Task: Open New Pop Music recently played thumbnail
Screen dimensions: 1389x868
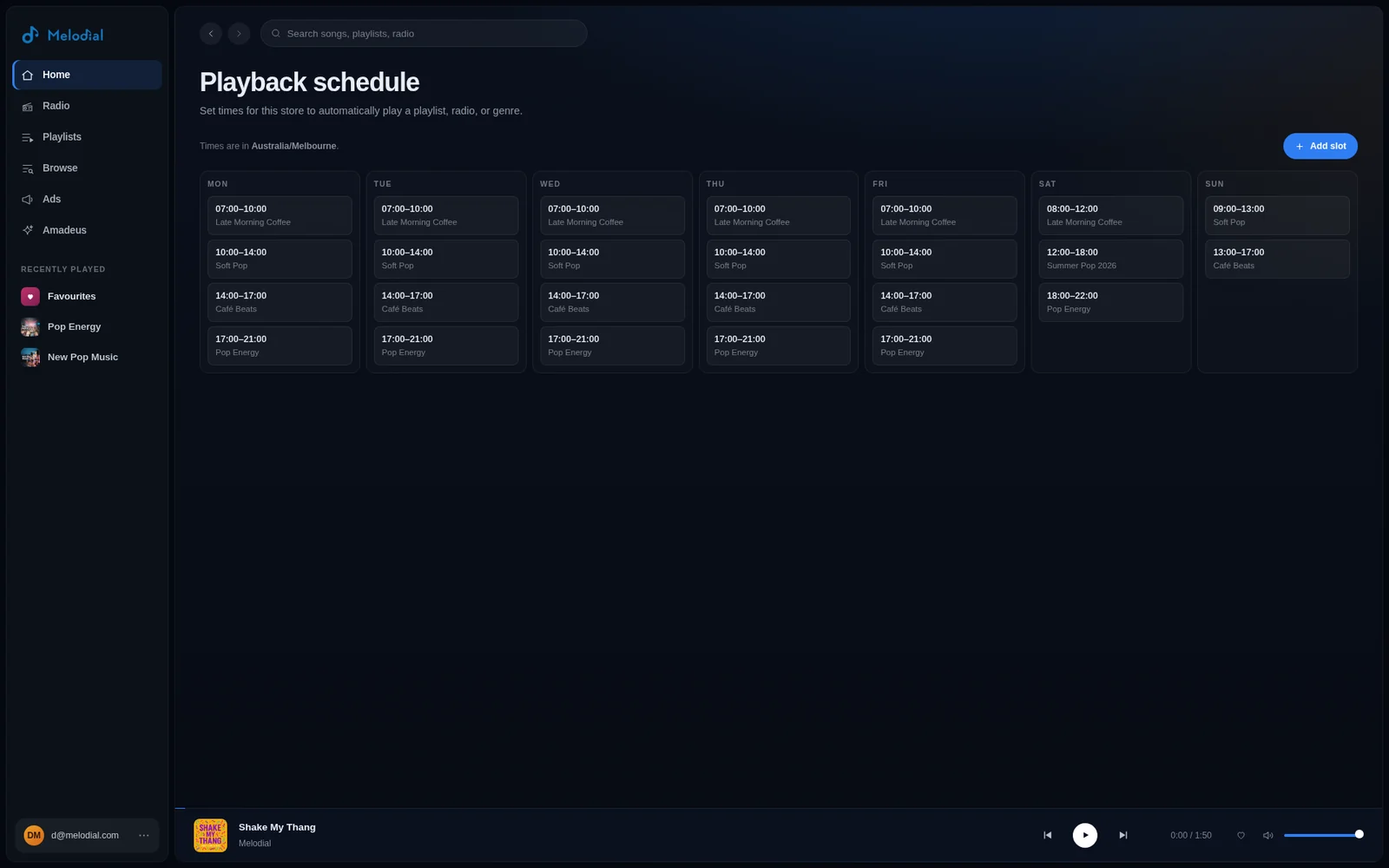Action: 30,358
